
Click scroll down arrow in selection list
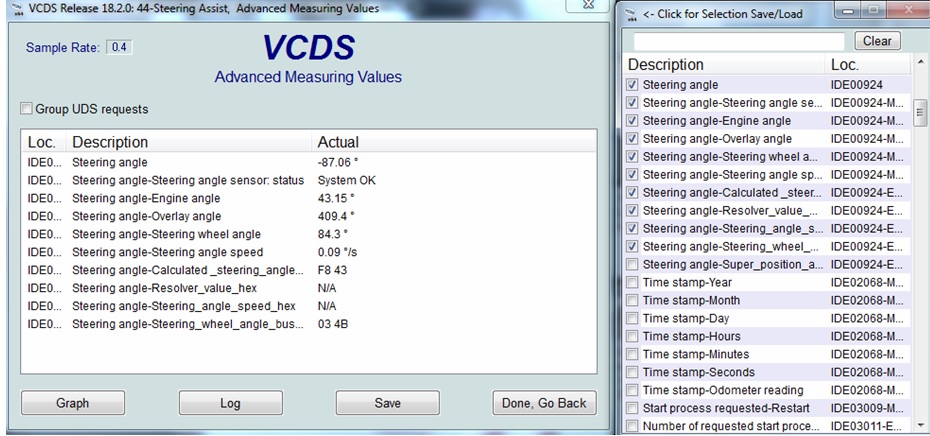(x=921, y=425)
